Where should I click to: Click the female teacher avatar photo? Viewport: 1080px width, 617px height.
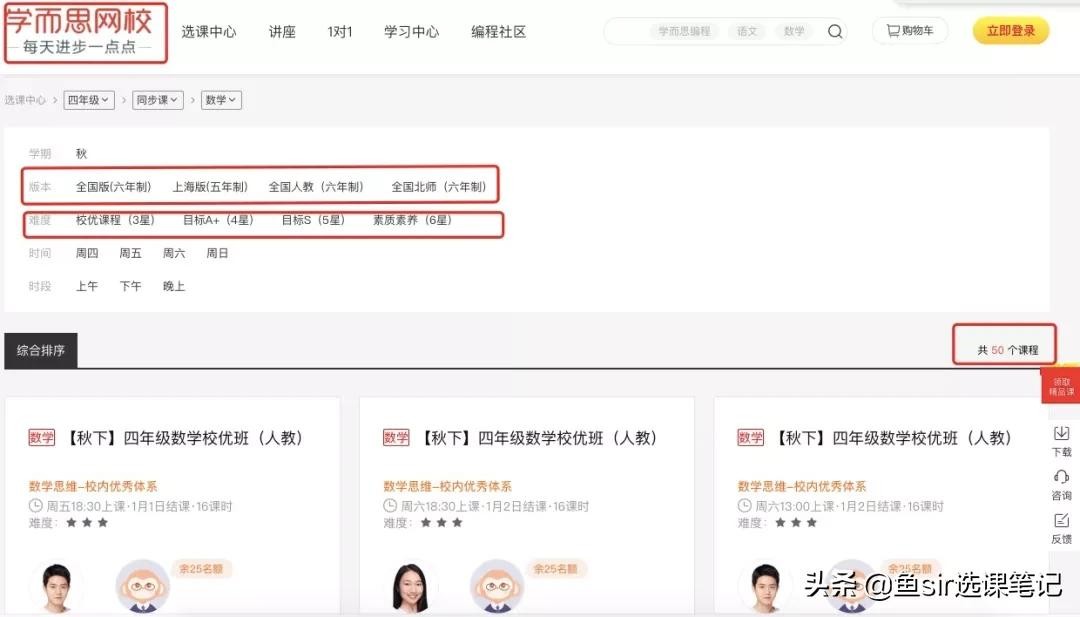410,586
